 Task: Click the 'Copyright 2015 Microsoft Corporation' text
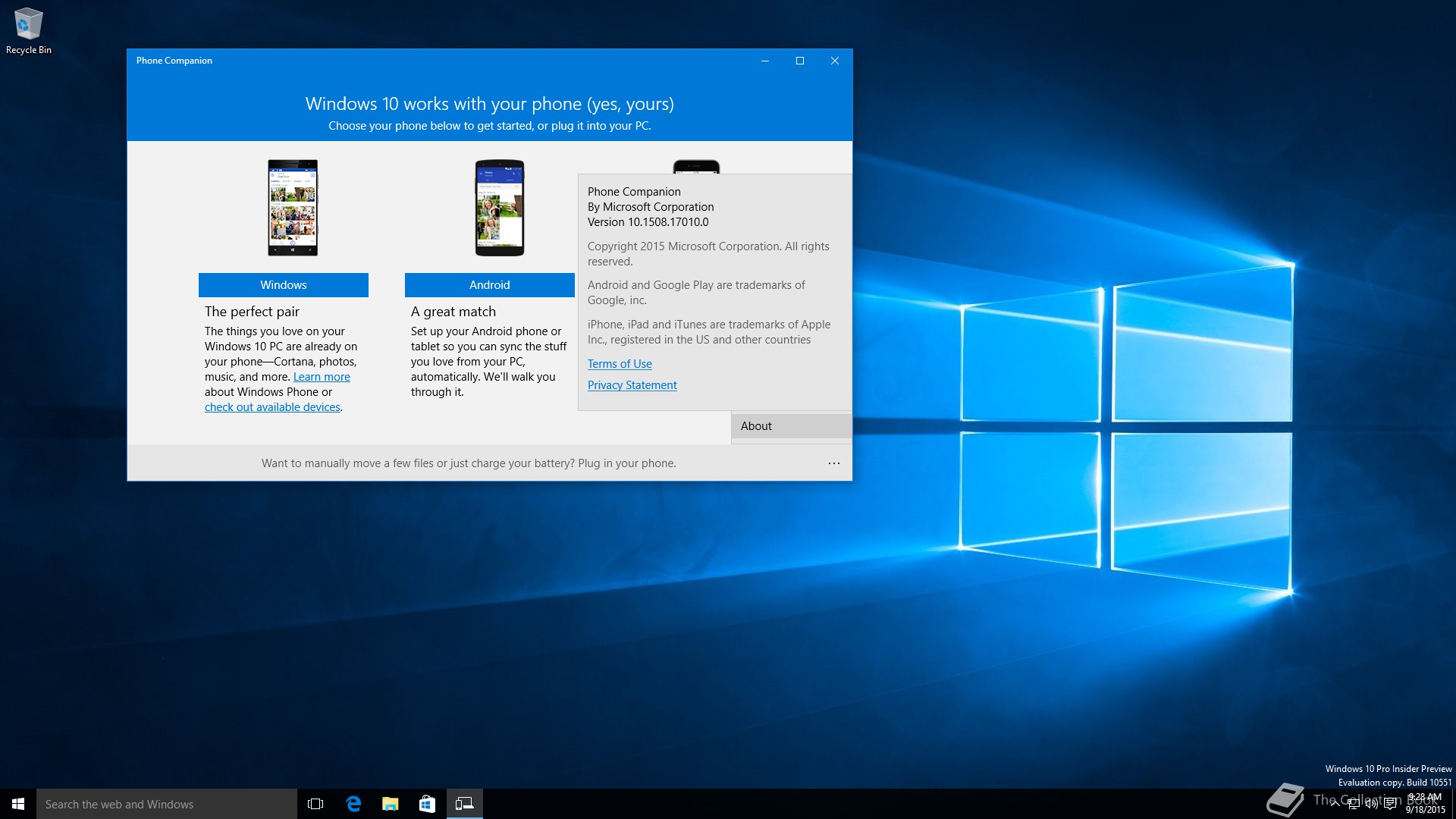click(708, 254)
